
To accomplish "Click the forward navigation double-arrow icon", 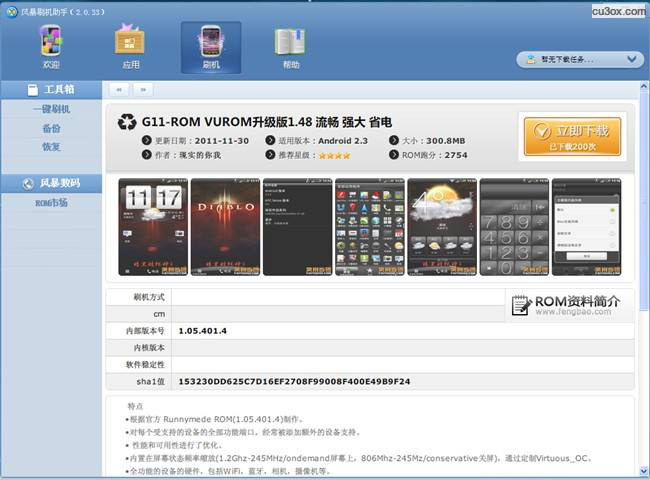I will (x=142, y=89).
